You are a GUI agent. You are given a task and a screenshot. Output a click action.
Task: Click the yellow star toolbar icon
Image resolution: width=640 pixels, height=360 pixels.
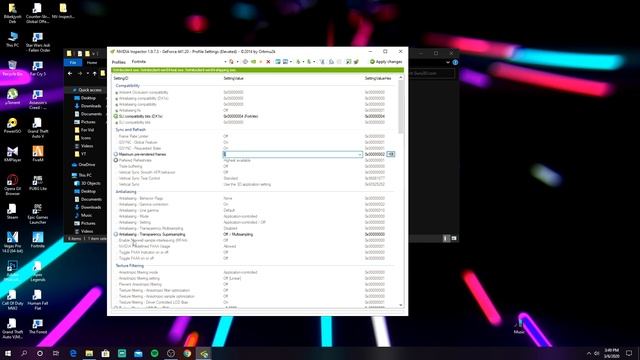tap(260, 62)
